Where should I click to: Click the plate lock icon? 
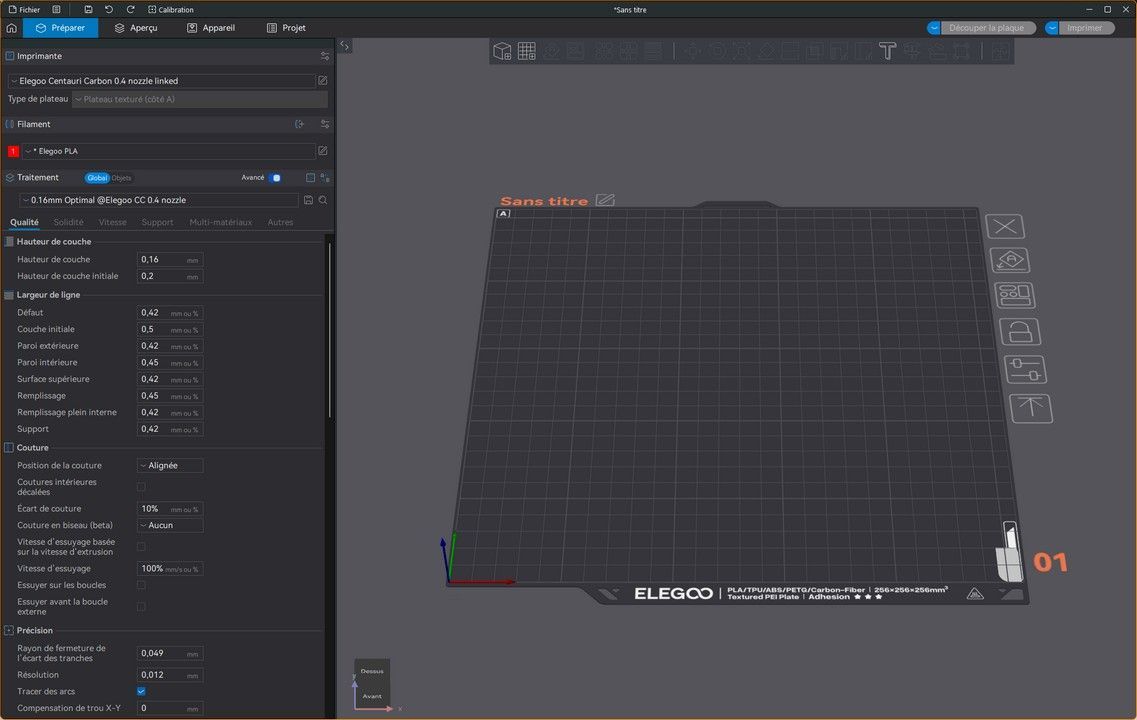1019,332
